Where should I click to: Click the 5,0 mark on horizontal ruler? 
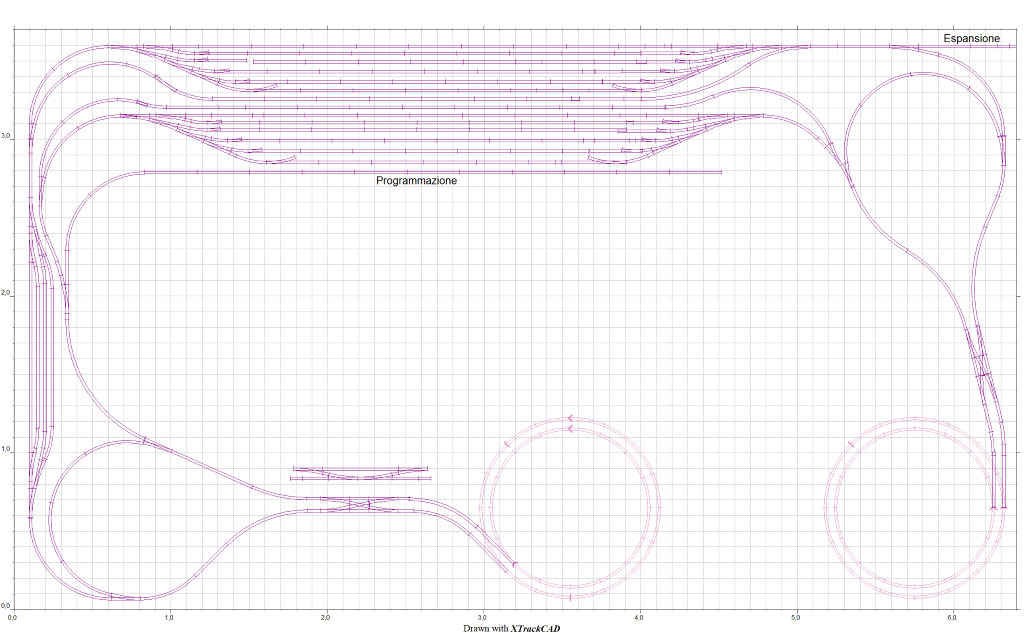[x=796, y=618]
